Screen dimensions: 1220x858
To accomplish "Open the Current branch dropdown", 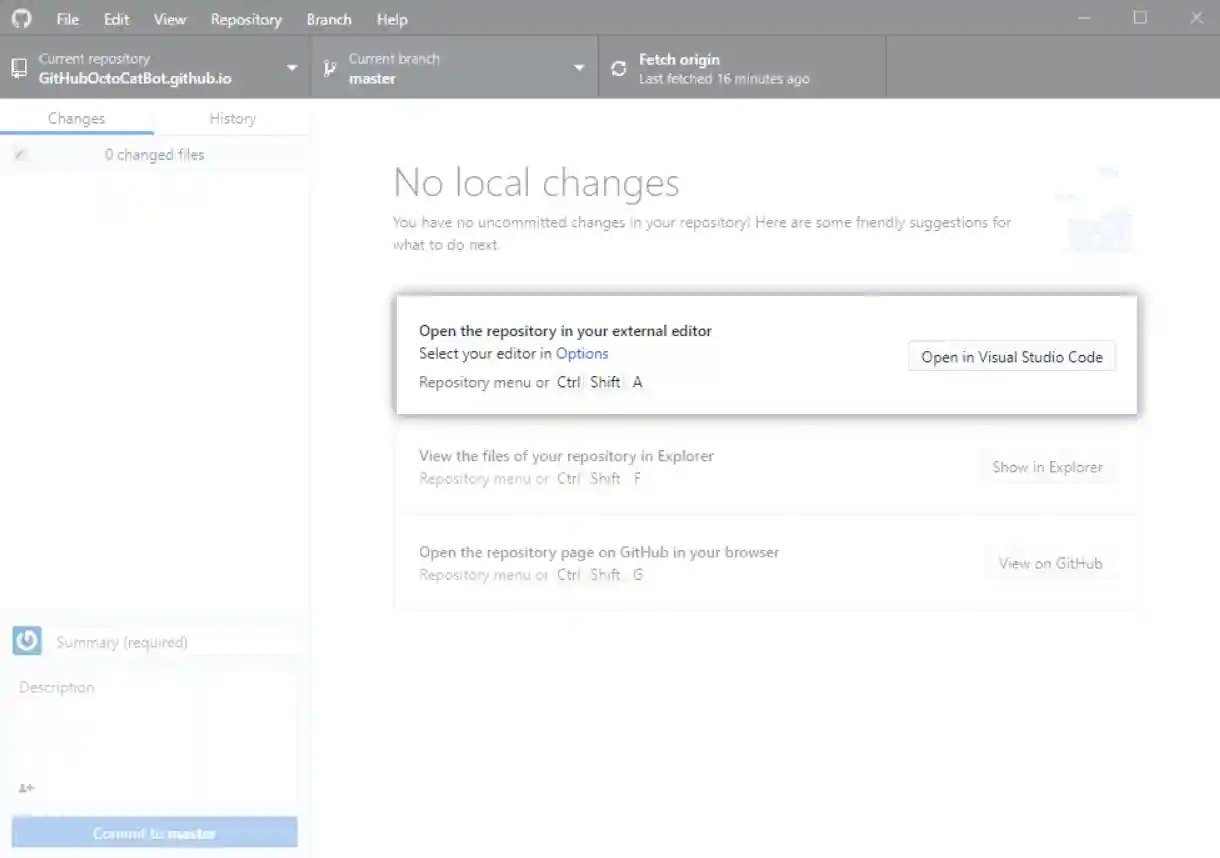I will 578,66.
